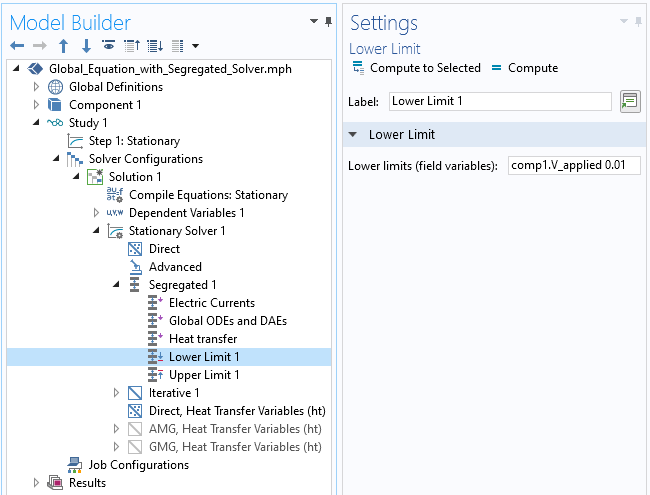650x495 pixels.
Task: Expand the Global Definitions node
Action: [x=36, y=87]
